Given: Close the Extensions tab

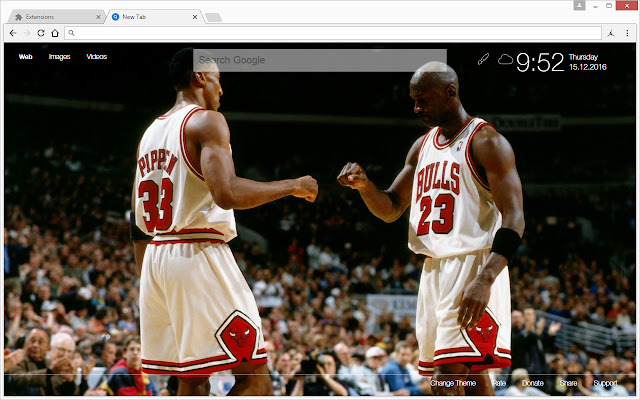Looking at the screenshot, I should (x=98, y=17).
